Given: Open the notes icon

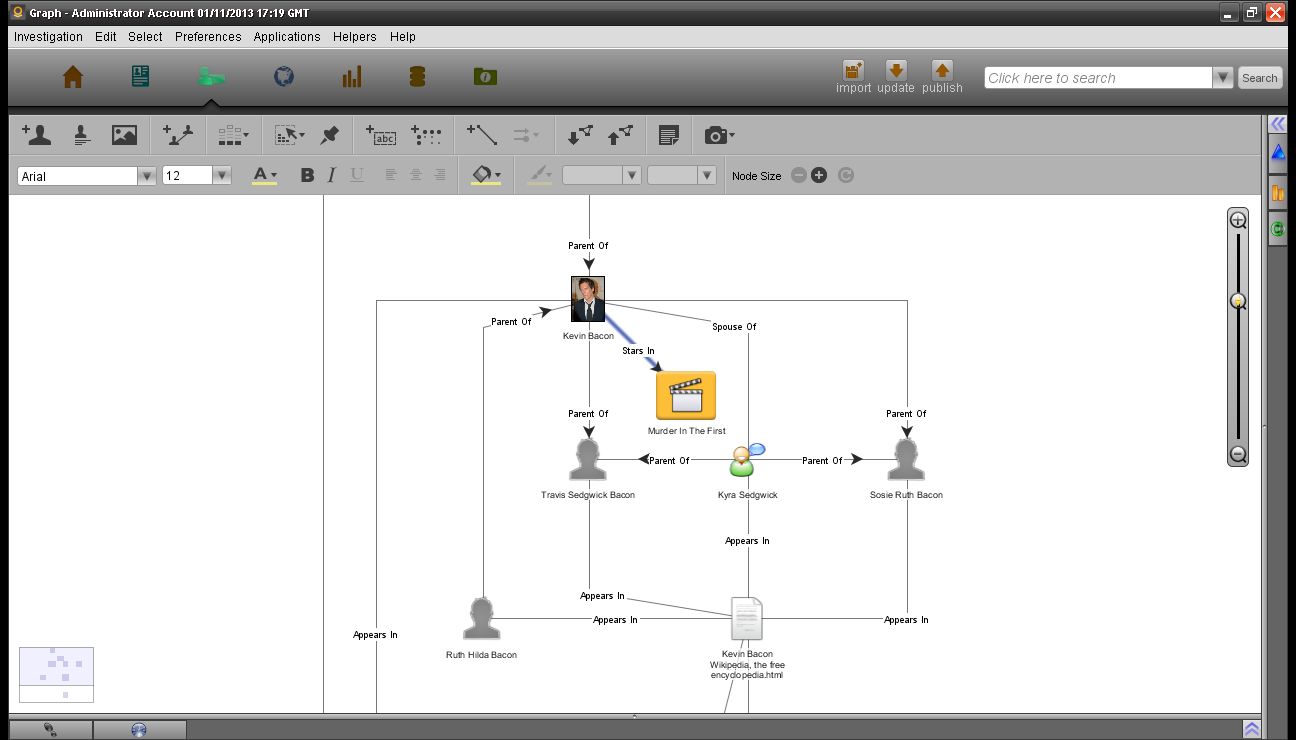Looking at the screenshot, I should [x=669, y=134].
